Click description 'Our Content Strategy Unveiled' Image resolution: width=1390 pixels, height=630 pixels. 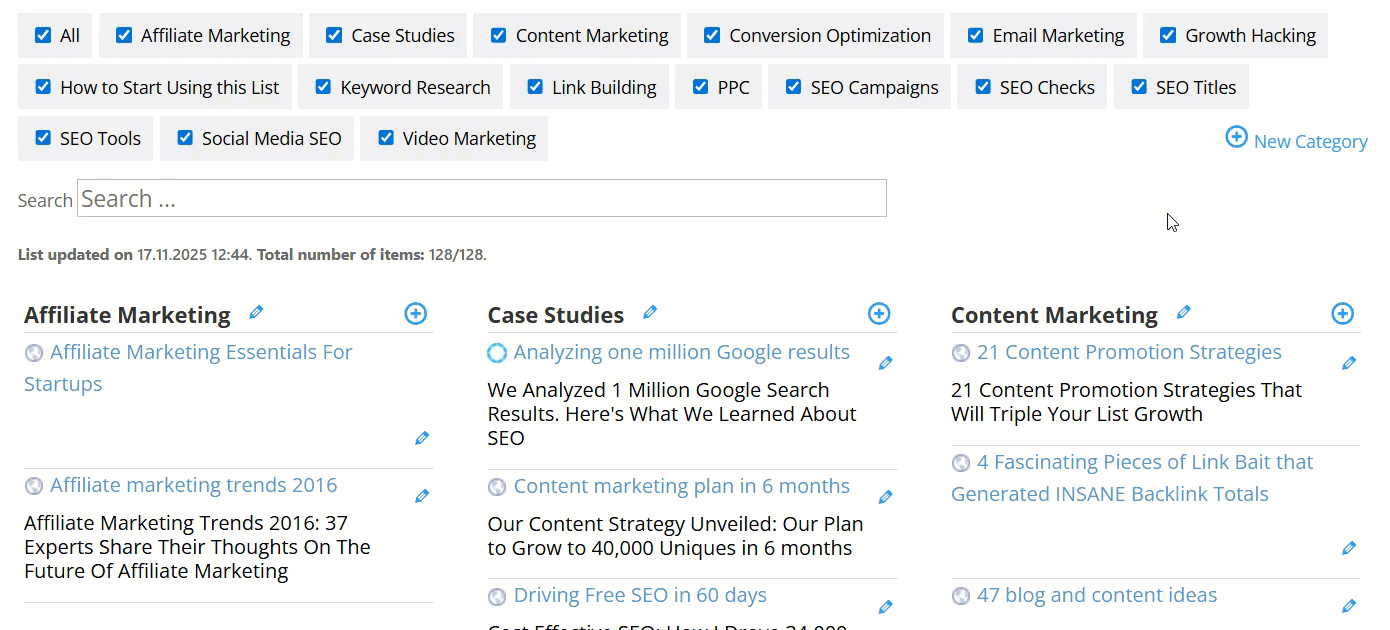pyautogui.click(x=675, y=536)
